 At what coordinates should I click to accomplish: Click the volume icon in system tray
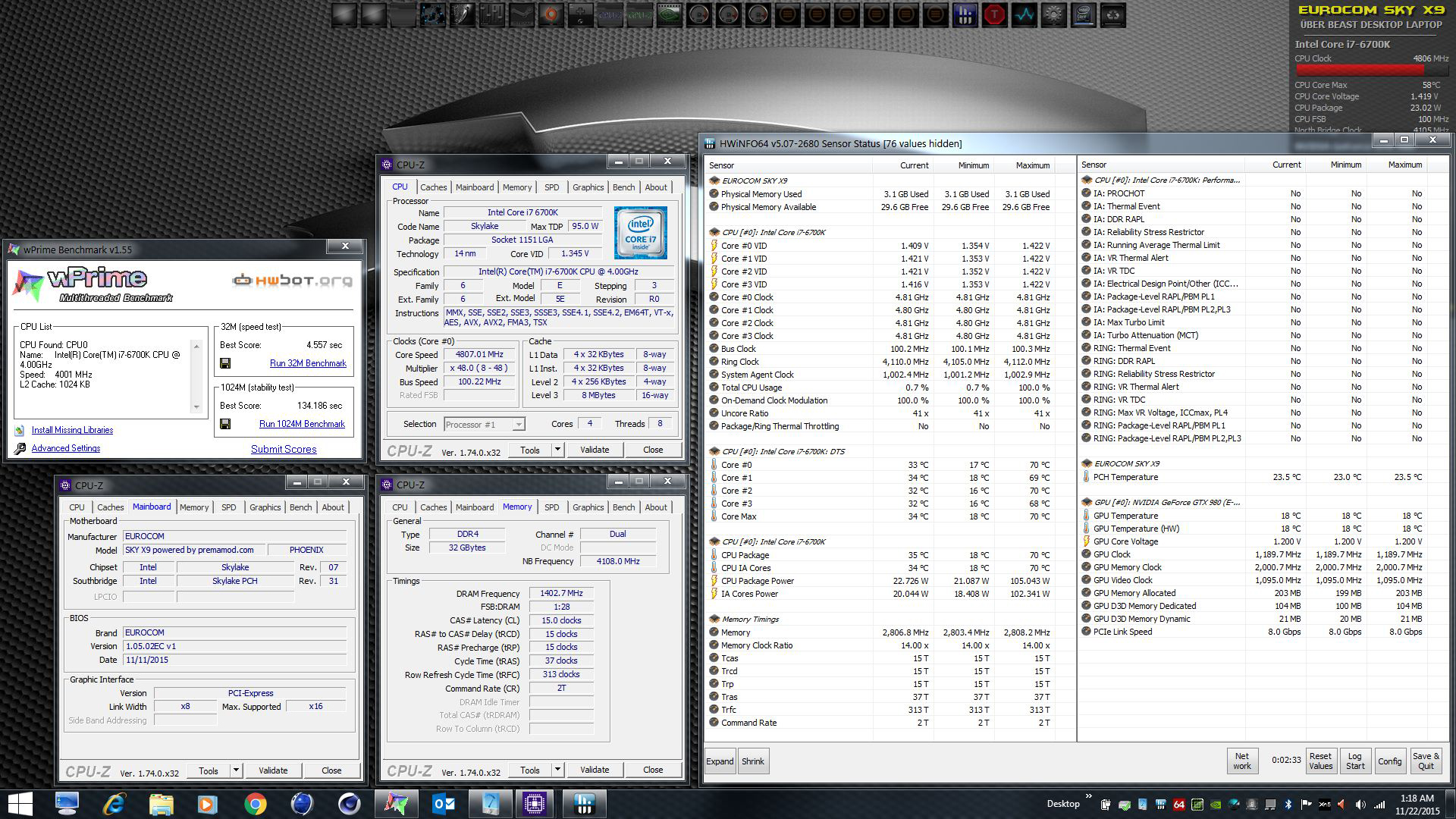(1360, 804)
